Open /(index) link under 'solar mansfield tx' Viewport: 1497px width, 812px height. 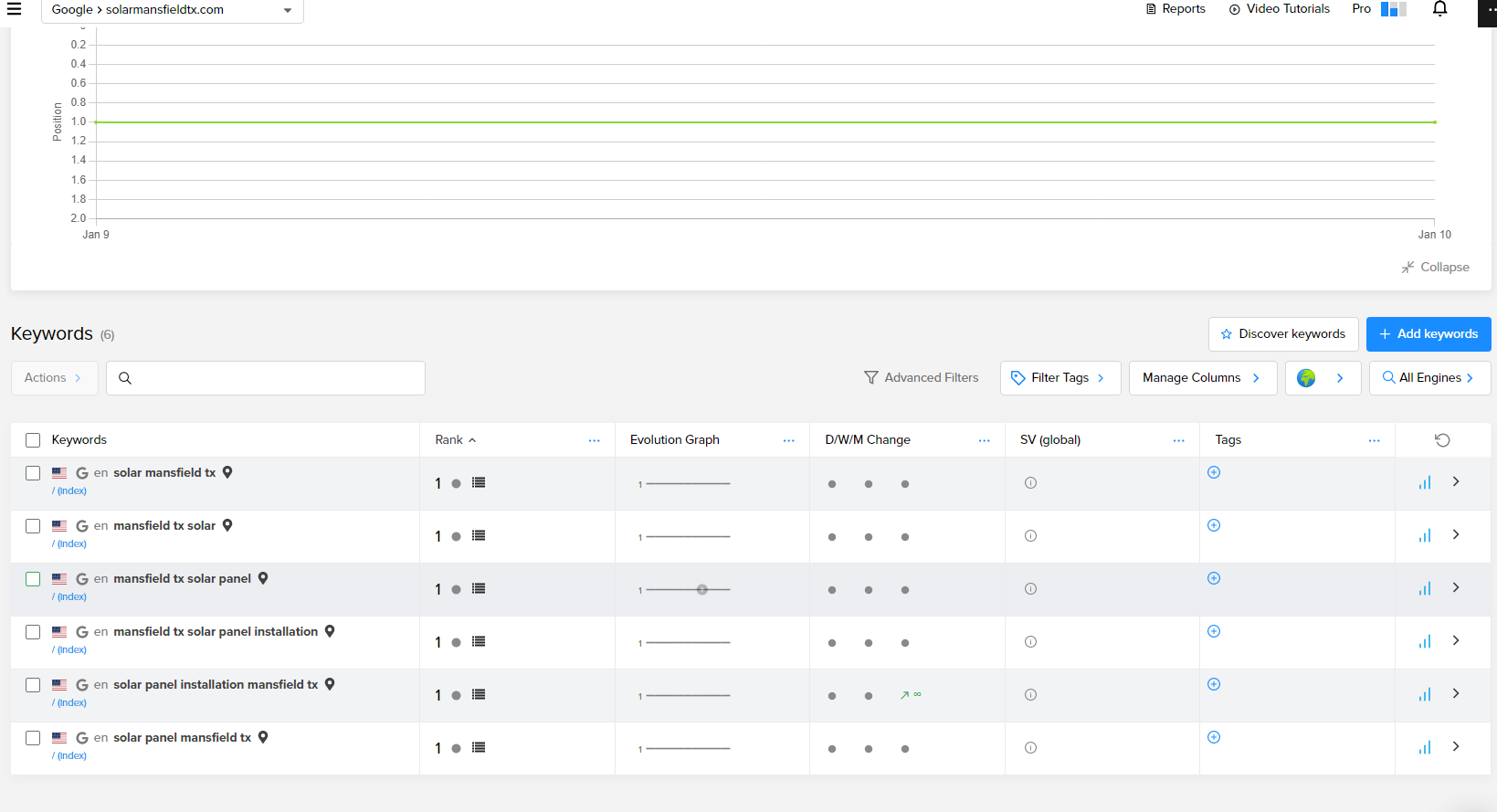pos(70,491)
